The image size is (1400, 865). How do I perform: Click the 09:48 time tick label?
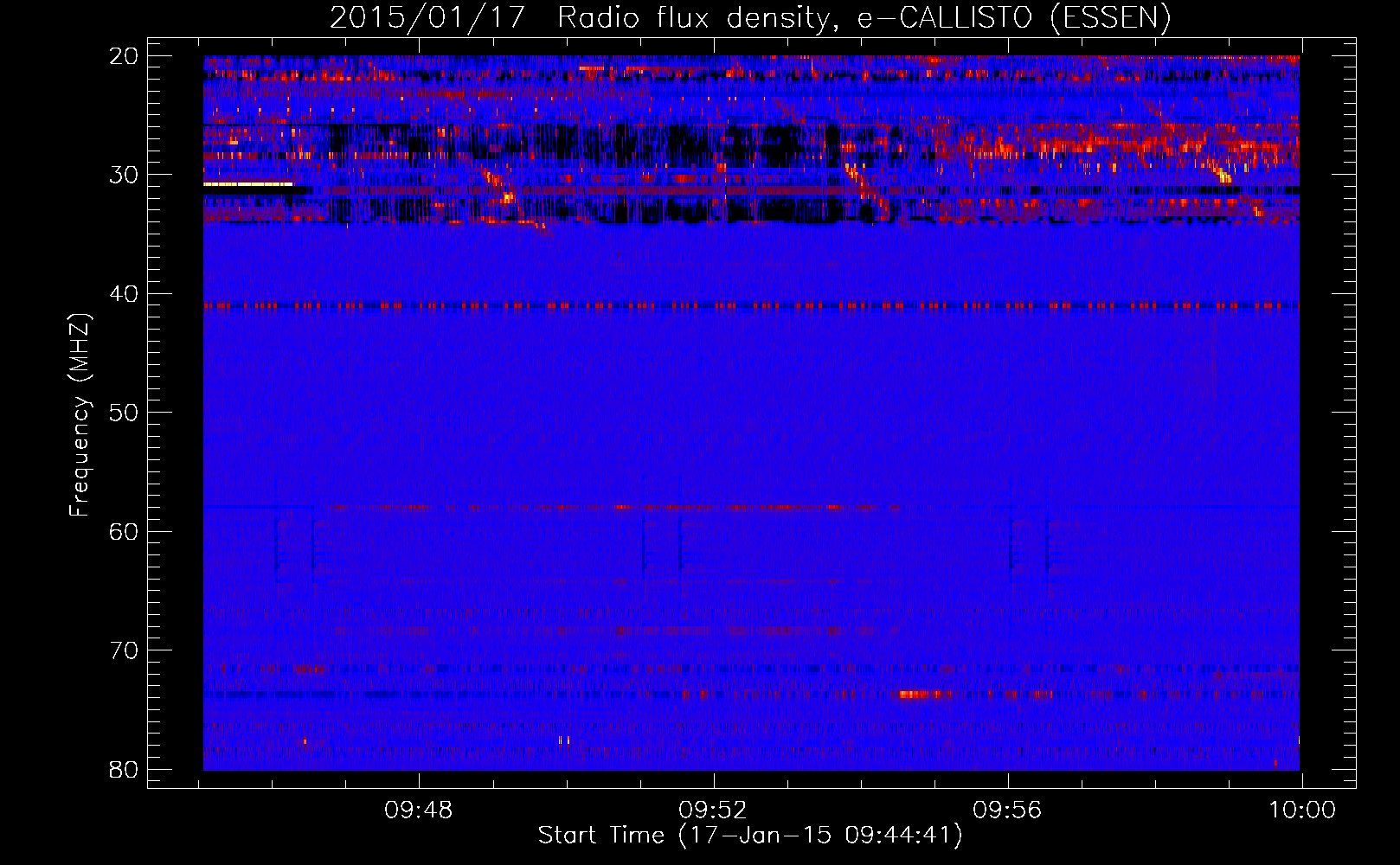(419, 811)
